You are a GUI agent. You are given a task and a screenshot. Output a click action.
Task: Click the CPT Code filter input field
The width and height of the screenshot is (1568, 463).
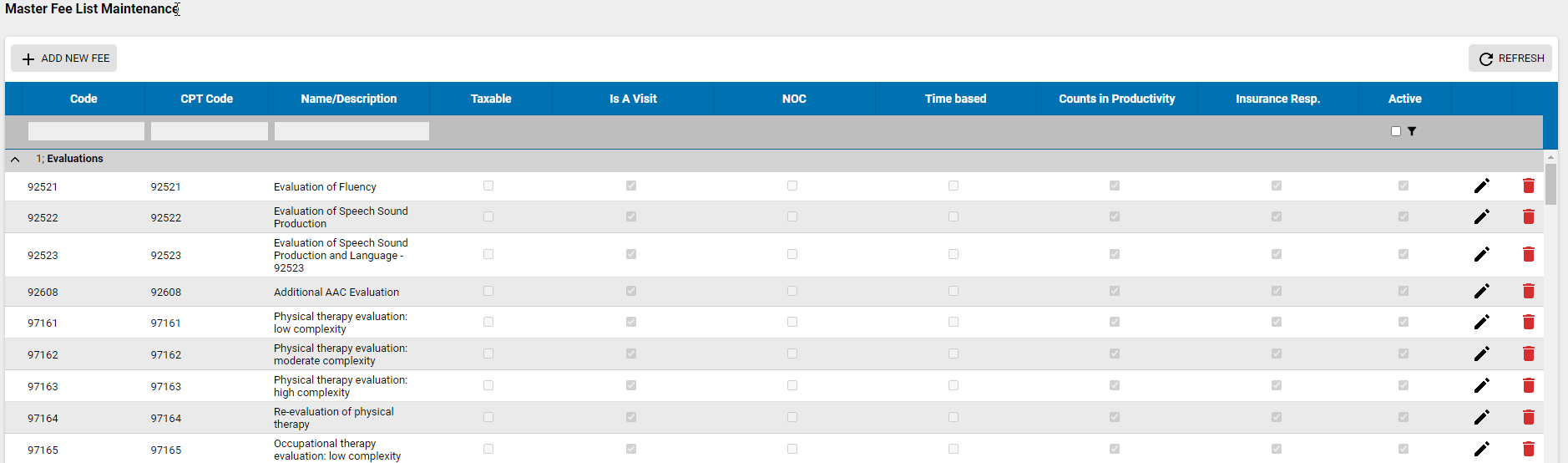209,131
